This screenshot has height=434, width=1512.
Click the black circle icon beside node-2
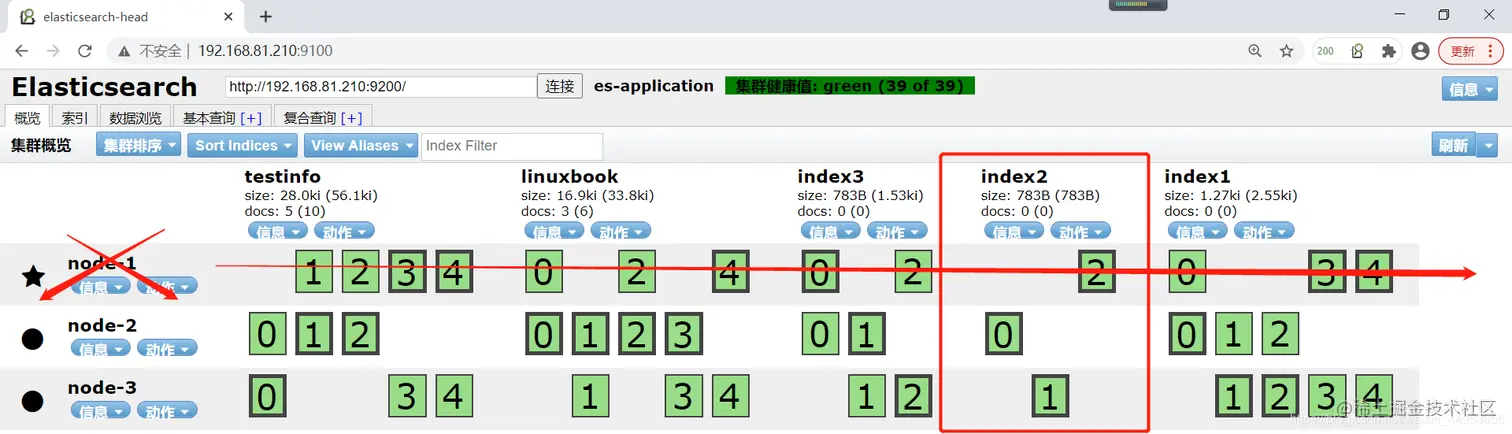tap(33, 339)
